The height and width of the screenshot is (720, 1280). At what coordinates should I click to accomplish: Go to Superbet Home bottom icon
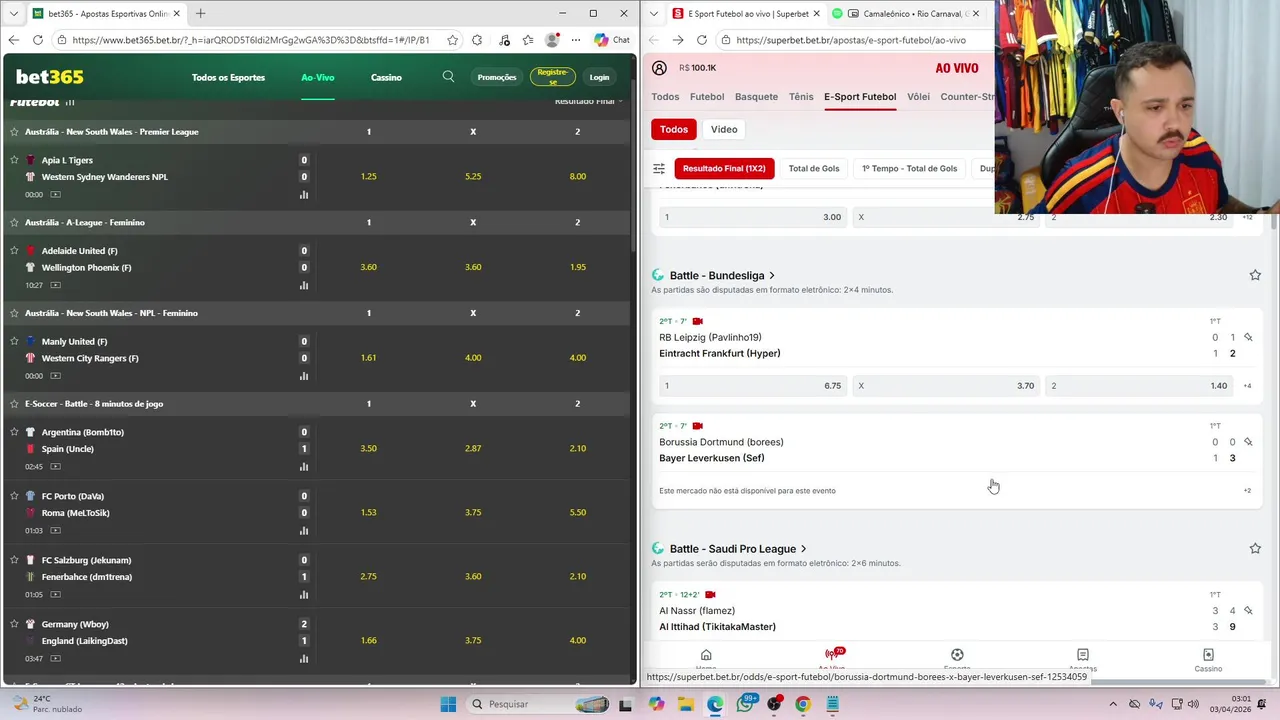706,660
